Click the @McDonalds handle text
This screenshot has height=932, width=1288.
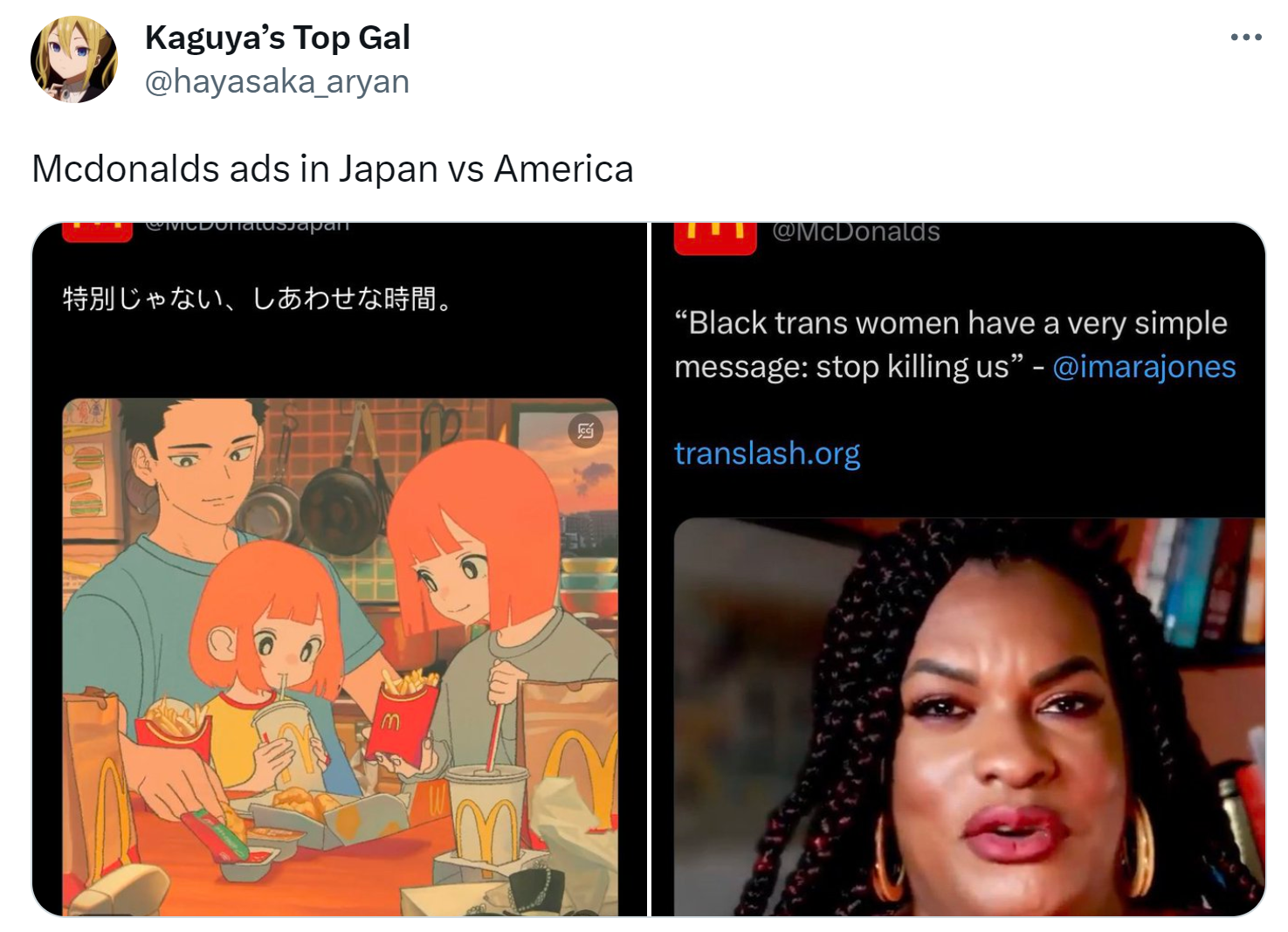pos(856,231)
